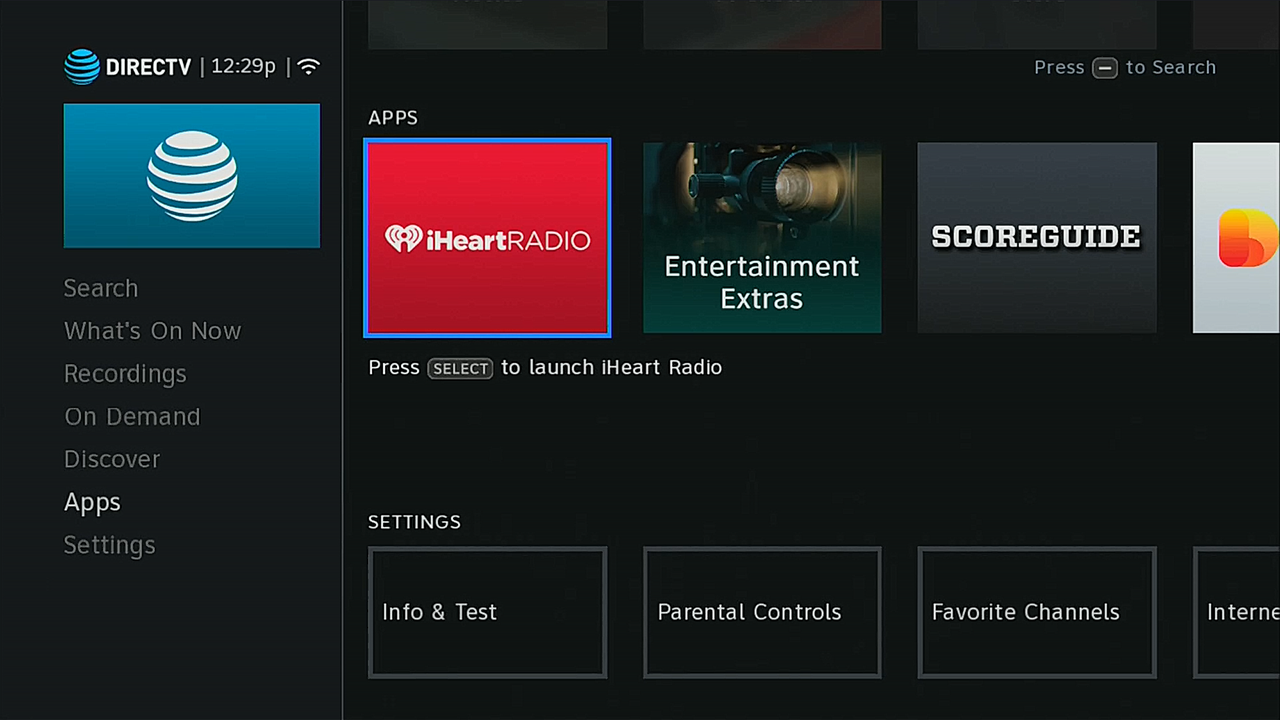Click the DIRECTV globe logo
Viewport: 1280px width, 720px height.
pyautogui.click(x=81, y=66)
